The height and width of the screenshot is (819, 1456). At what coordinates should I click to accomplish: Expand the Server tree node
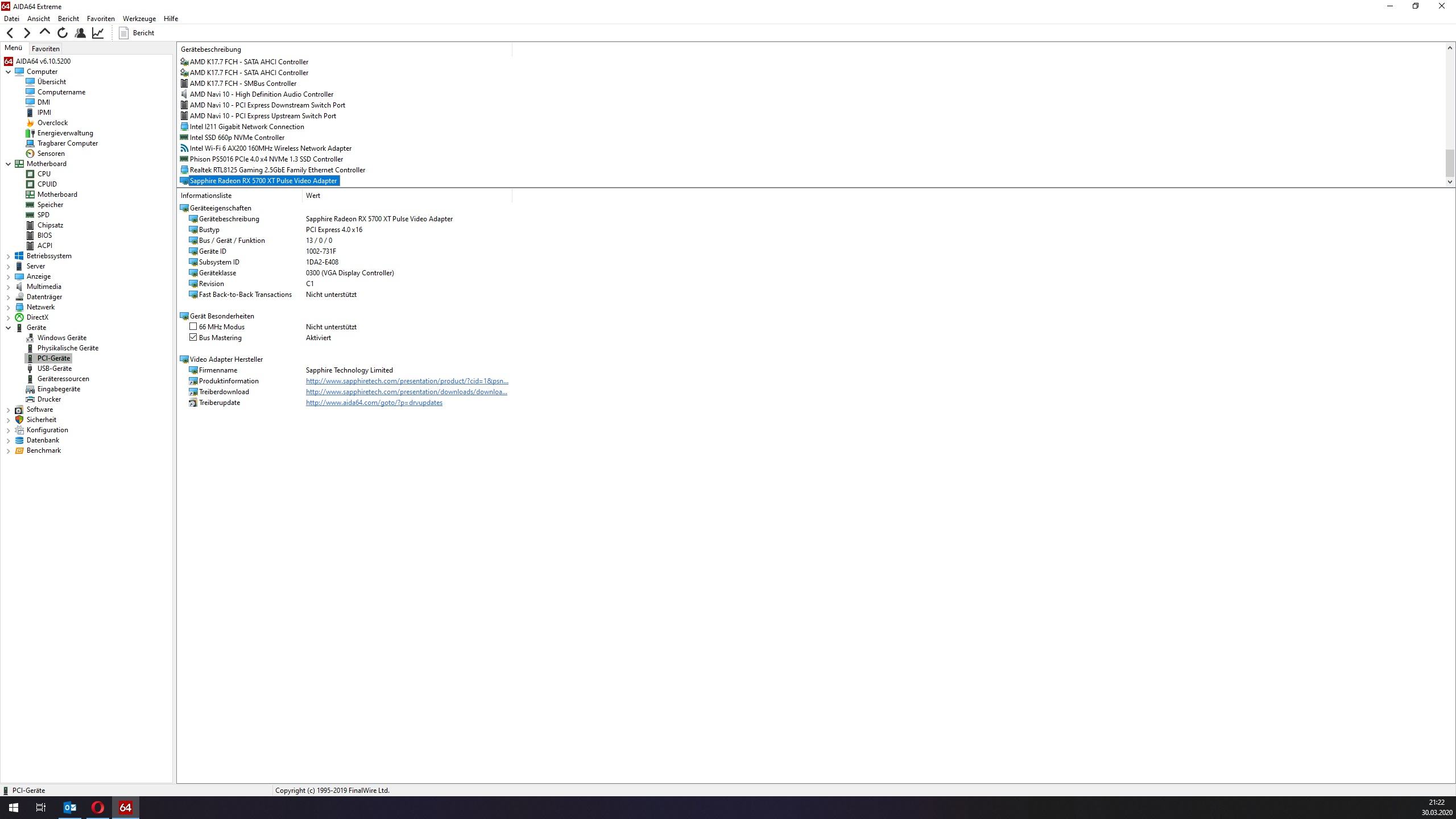pyautogui.click(x=8, y=266)
